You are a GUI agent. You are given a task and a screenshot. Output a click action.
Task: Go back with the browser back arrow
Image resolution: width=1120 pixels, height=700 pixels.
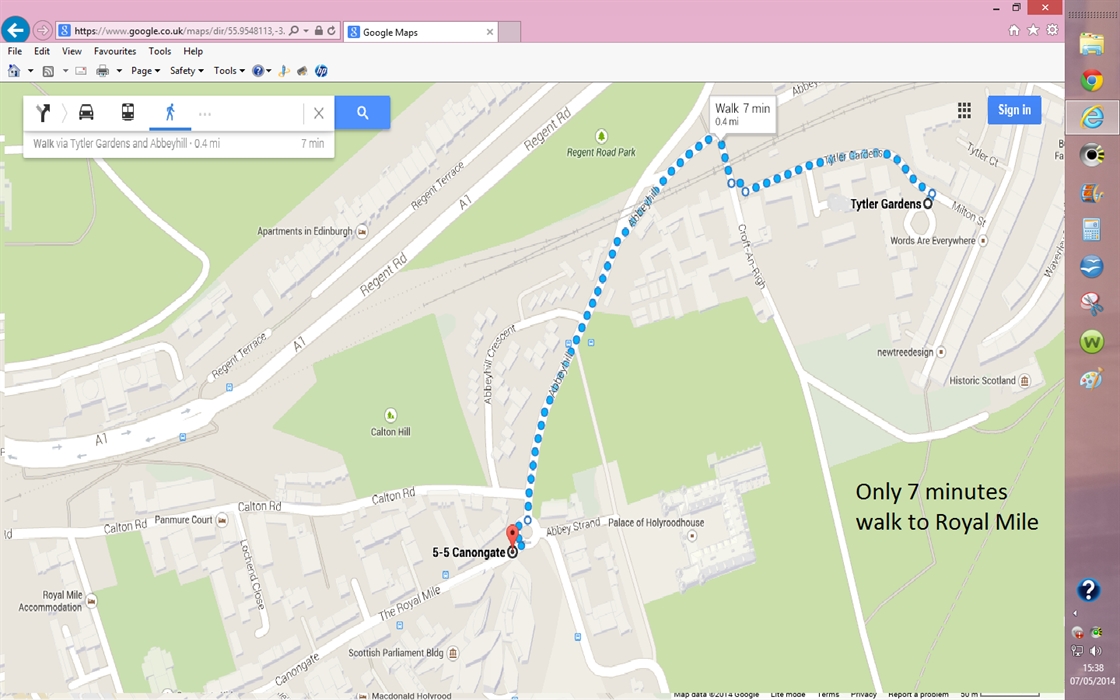(x=15, y=30)
